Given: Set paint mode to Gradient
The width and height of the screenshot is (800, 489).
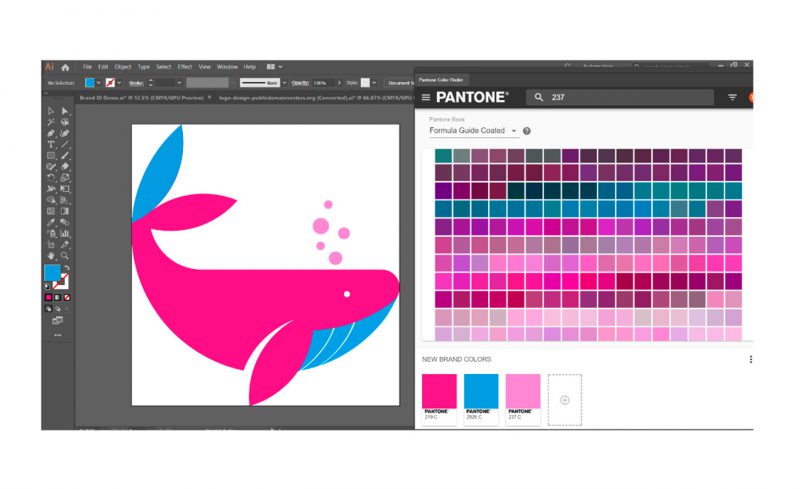Looking at the screenshot, I should [58, 297].
